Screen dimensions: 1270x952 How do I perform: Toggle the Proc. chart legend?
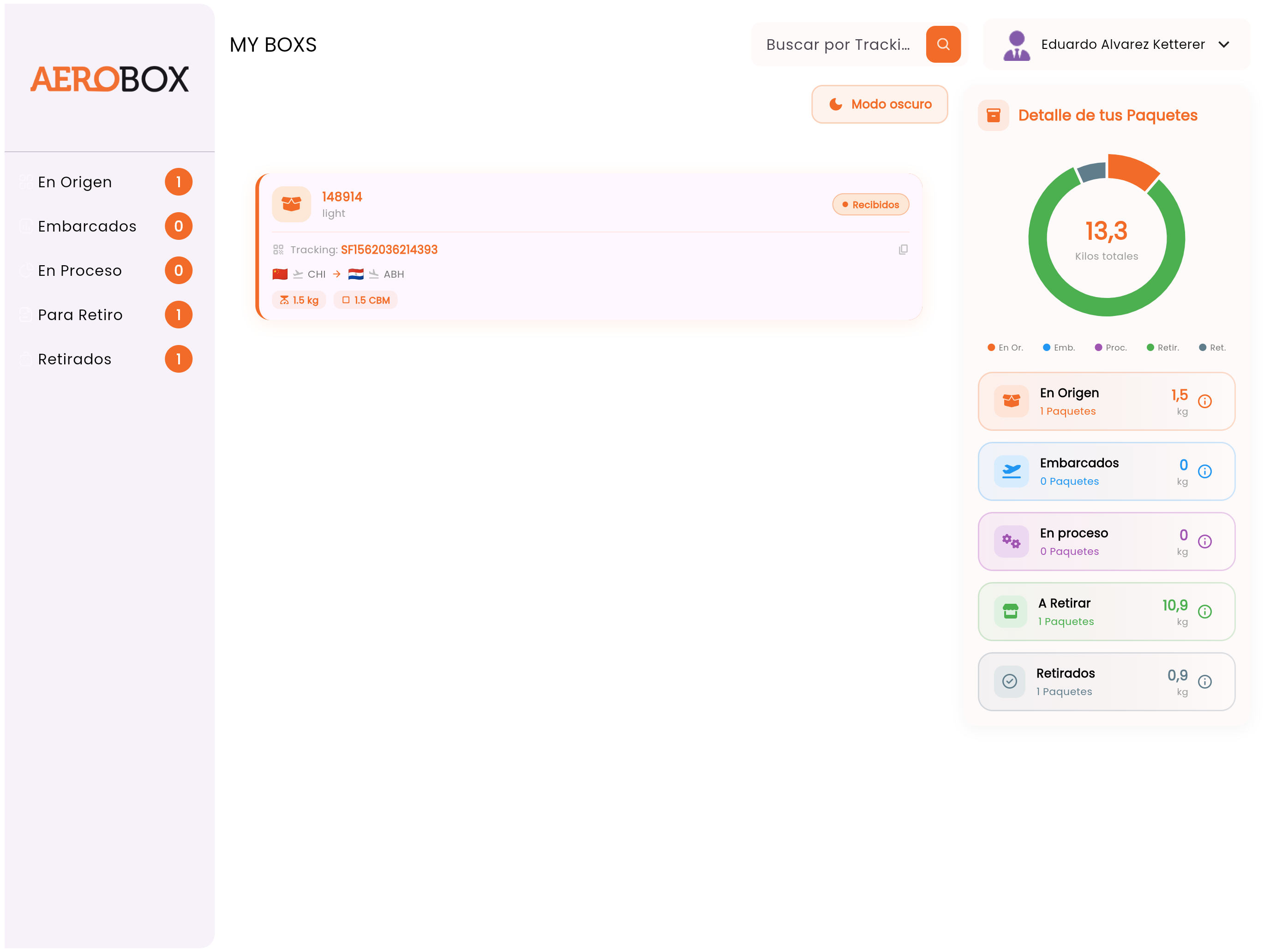[x=1110, y=347]
